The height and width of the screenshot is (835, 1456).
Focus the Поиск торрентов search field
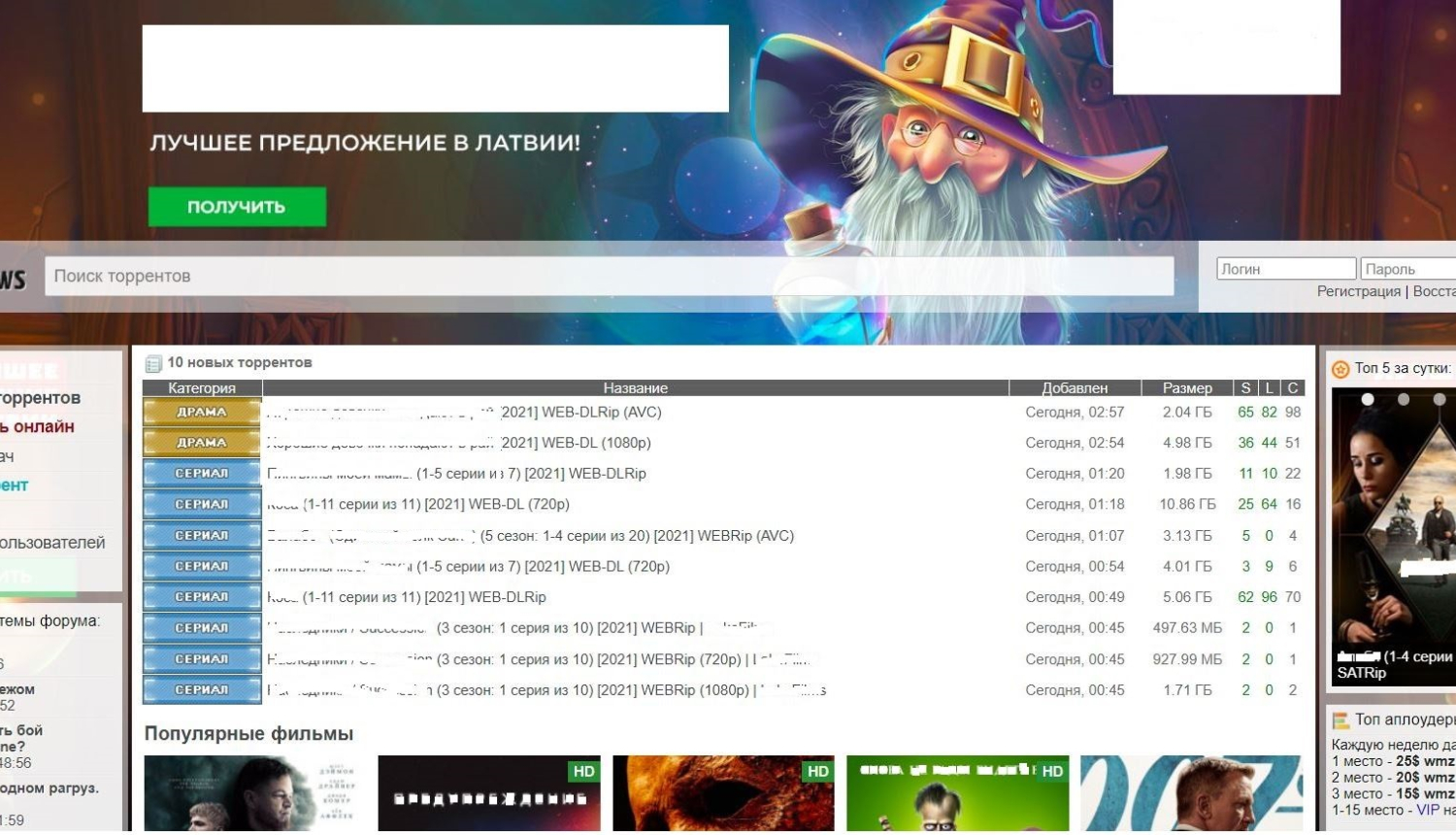[612, 276]
